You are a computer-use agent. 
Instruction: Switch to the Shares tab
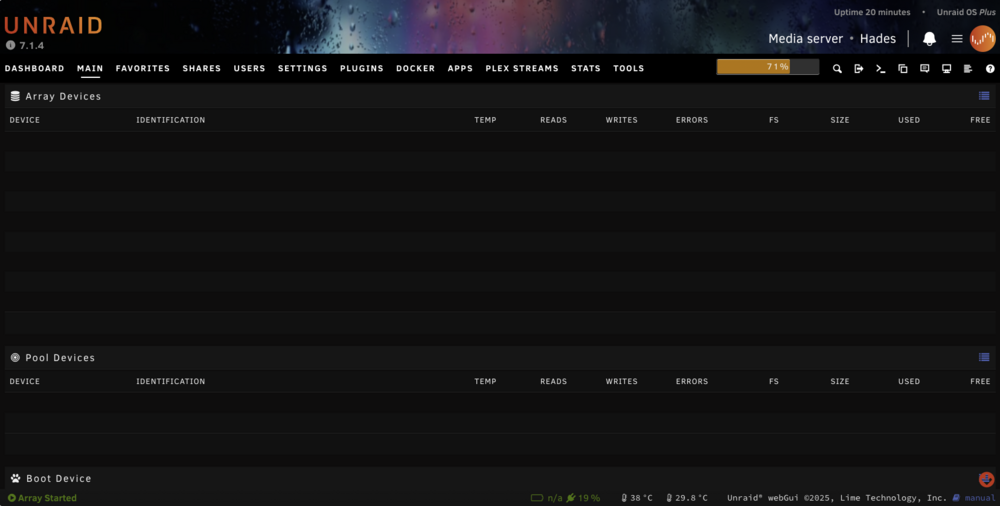click(202, 68)
